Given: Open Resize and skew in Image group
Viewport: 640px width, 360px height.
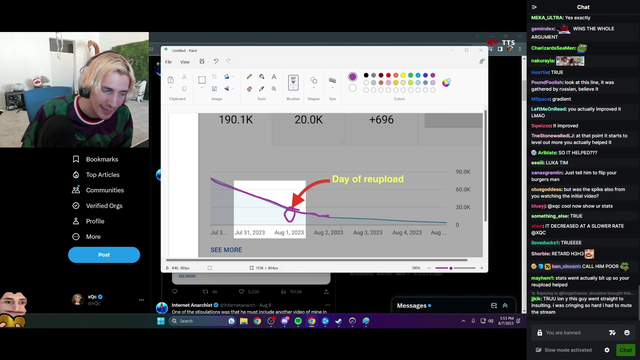Looking at the screenshot, I should (214, 89).
